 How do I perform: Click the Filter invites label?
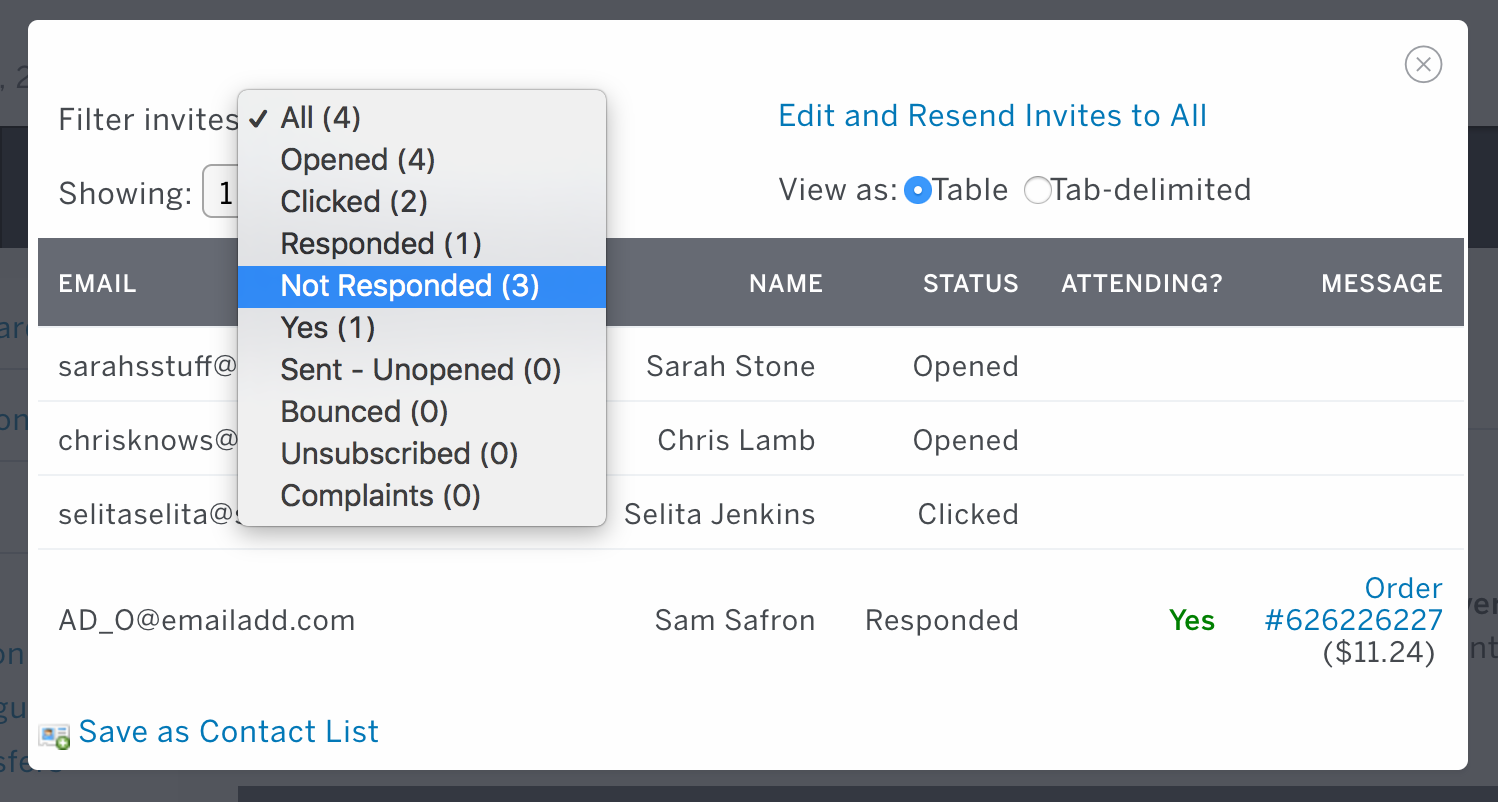[x=148, y=120]
